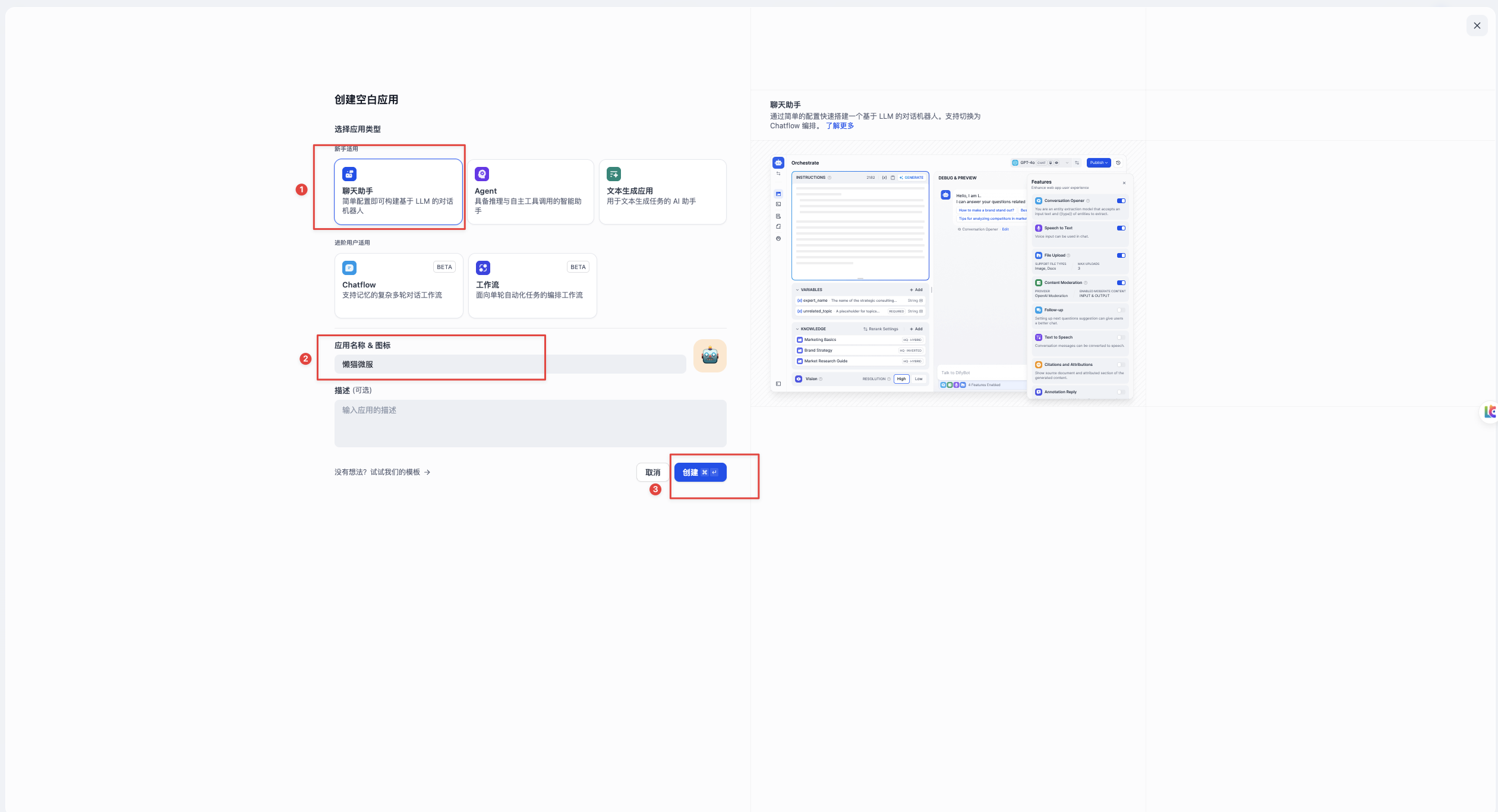Click the 应用名称 input field

[510, 364]
